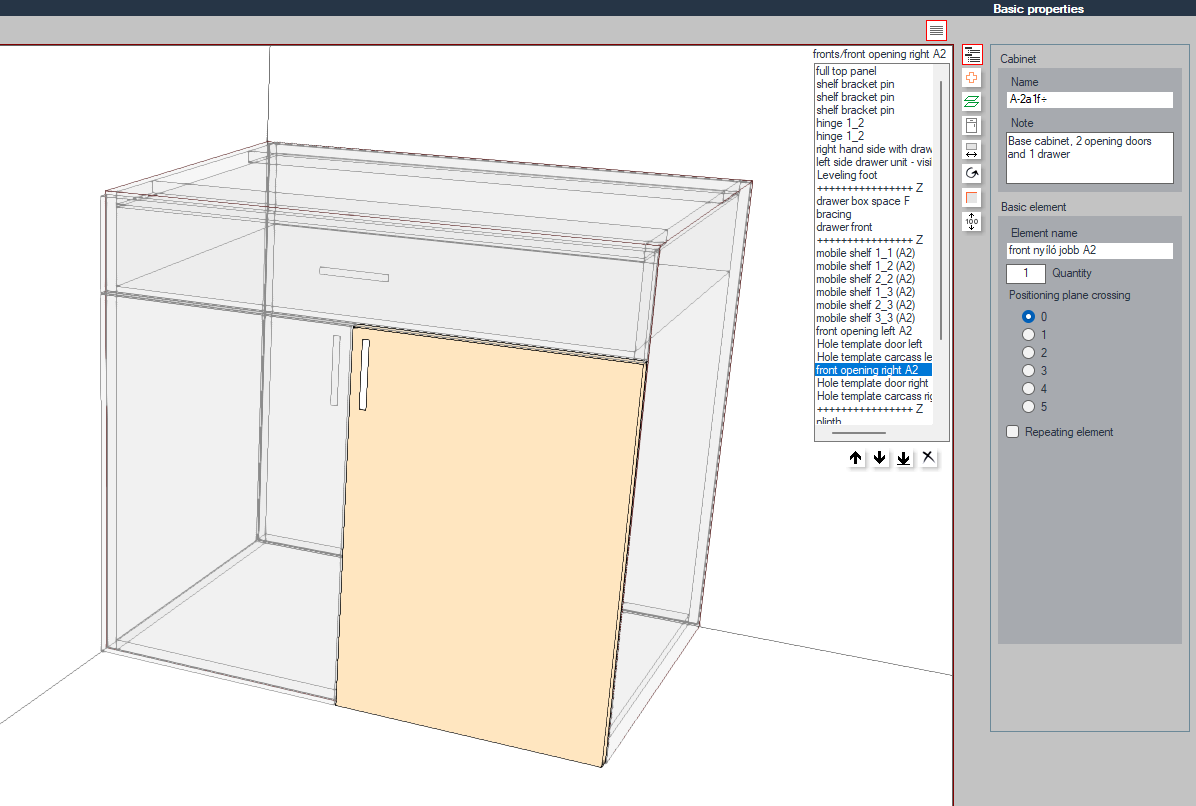Viewport: 1196px width, 806px height.
Task: Open the element tree list icon
Action: click(972, 55)
